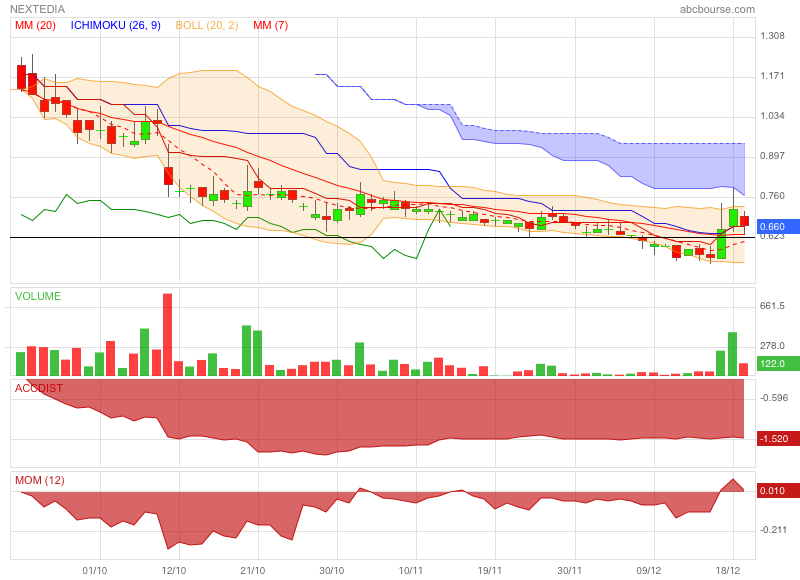Screen dimensions: 800x580
Task: Click the blue 0.660 current price tag
Action: coord(778,226)
